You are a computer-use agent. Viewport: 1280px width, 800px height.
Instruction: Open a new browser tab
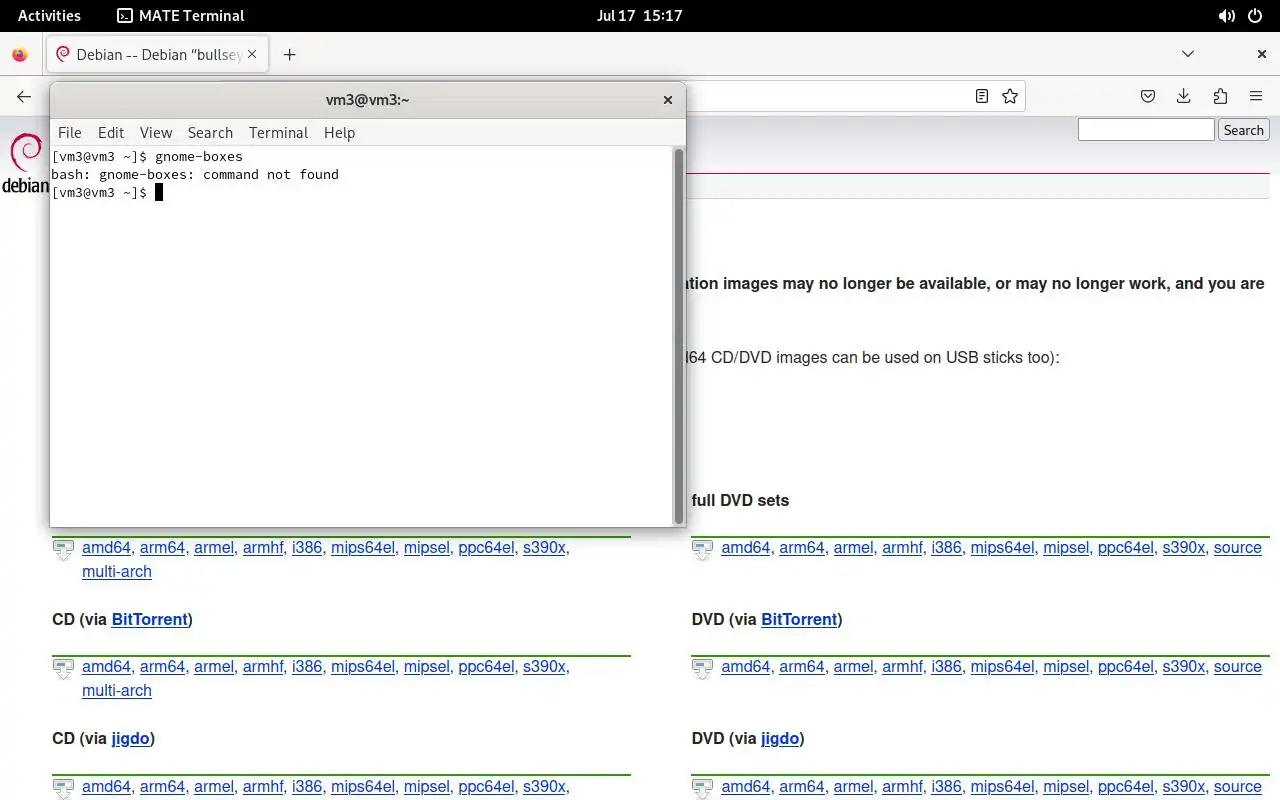tap(289, 55)
